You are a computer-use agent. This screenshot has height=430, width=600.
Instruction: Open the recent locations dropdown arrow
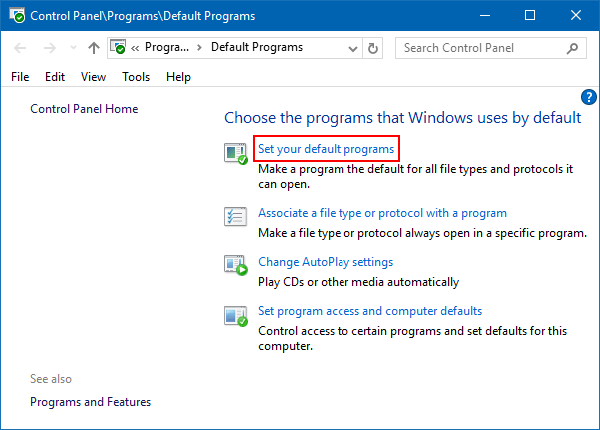click(x=73, y=48)
